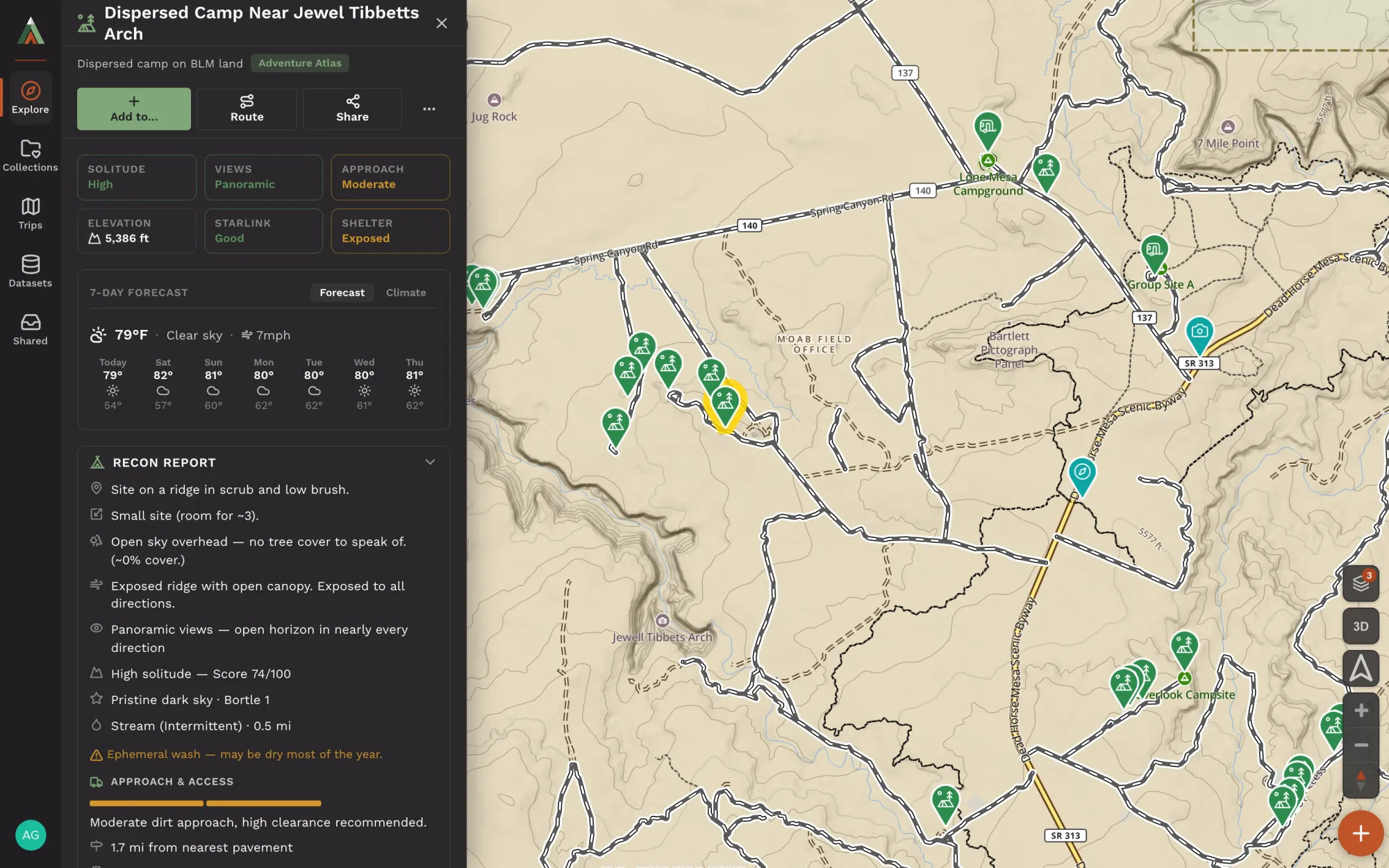Click the orange add floating button
Viewport: 1389px width, 868px height.
coord(1361,833)
